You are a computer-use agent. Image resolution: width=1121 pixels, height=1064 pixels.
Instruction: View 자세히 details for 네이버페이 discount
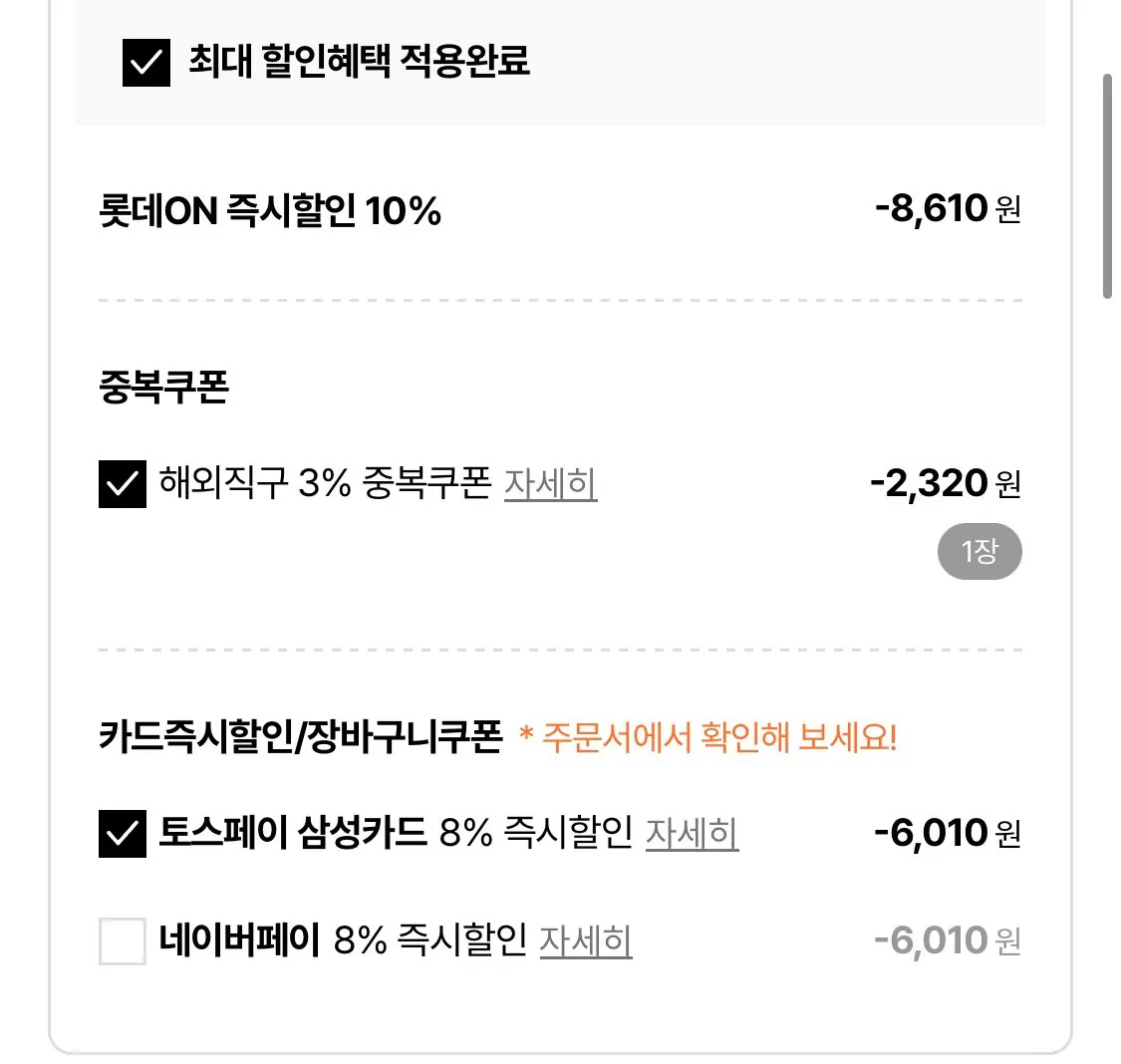[x=587, y=939]
